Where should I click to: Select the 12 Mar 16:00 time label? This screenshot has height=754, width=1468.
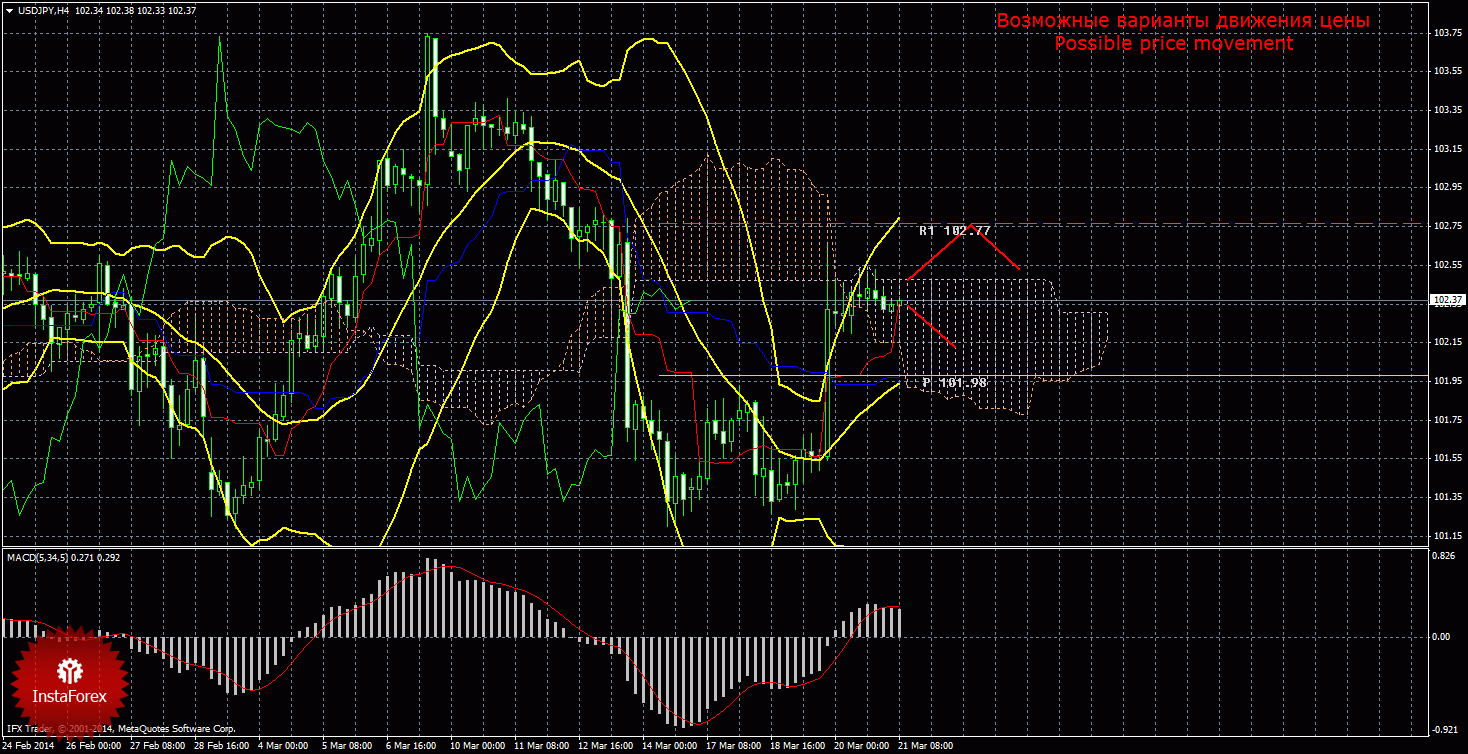coord(606,746)
